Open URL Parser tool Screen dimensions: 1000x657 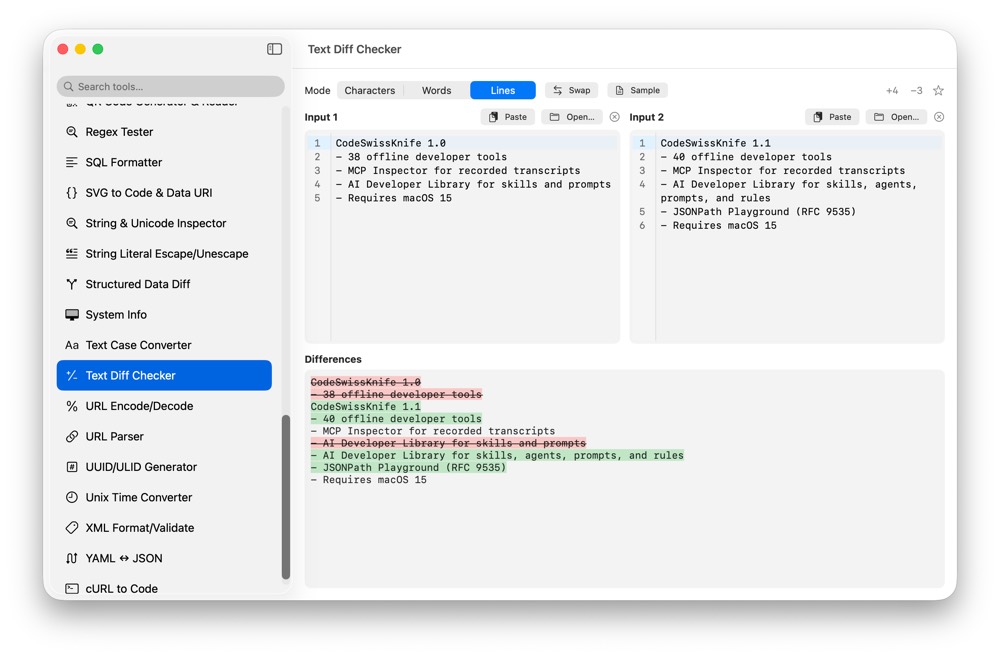click(164, 436)
